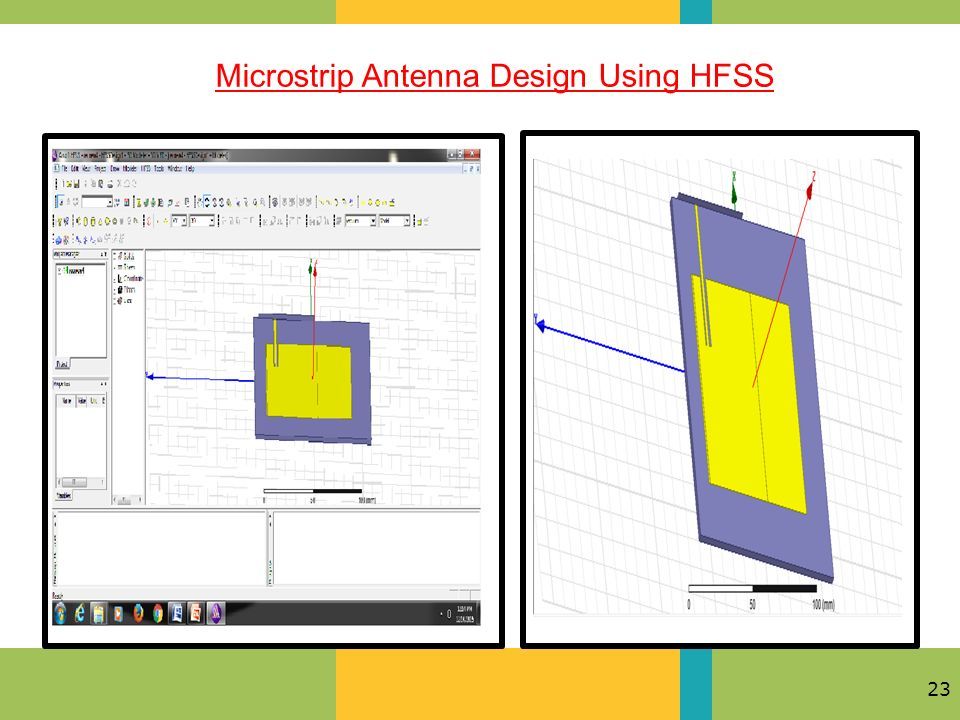960x720 pixels.
Task: Open the Model selection dropdown
Action: pyautogui.click(x=394, y=220)
